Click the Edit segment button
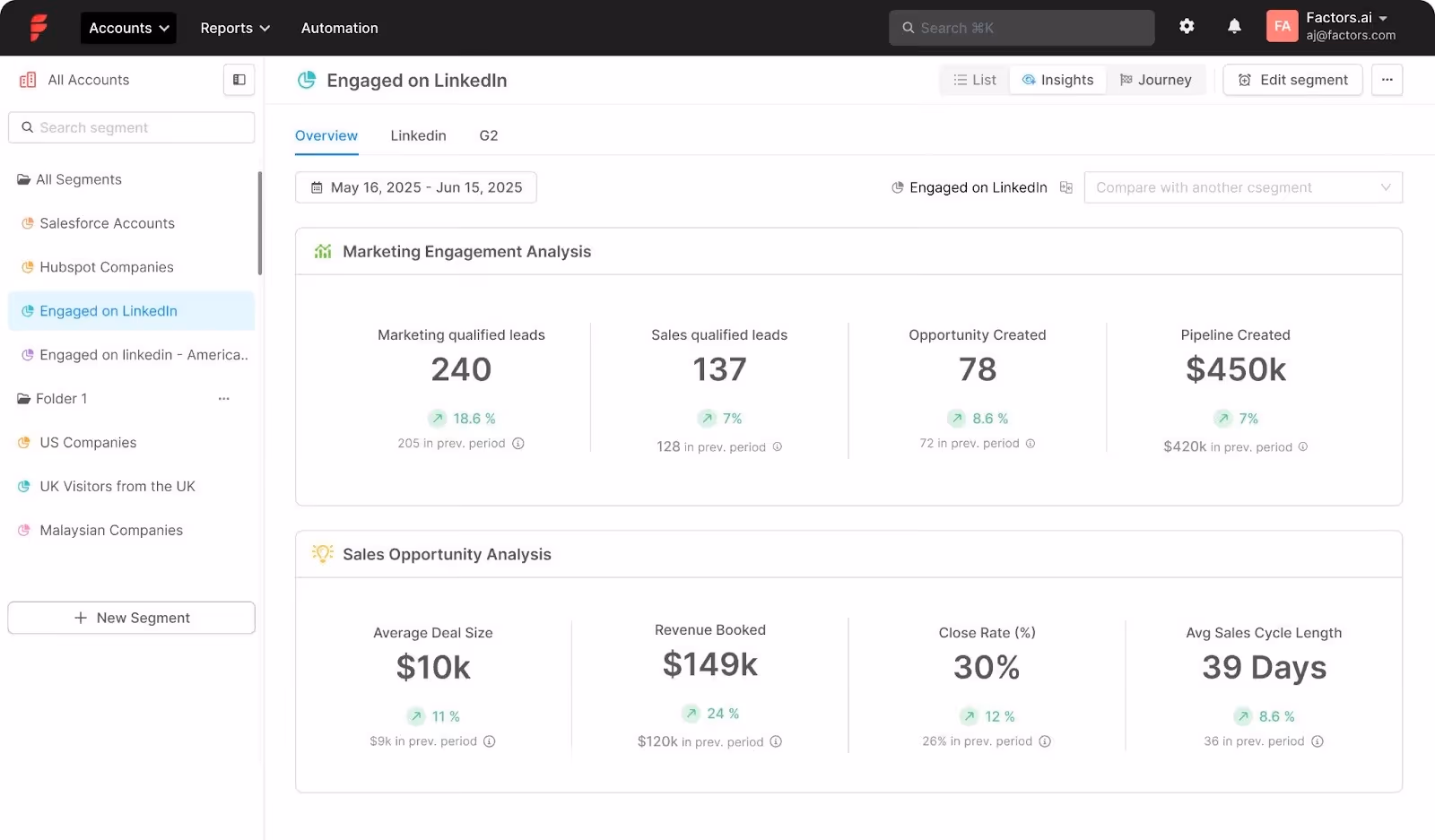This screenshot has height=840, width=1435. [x=1291, y=80]
